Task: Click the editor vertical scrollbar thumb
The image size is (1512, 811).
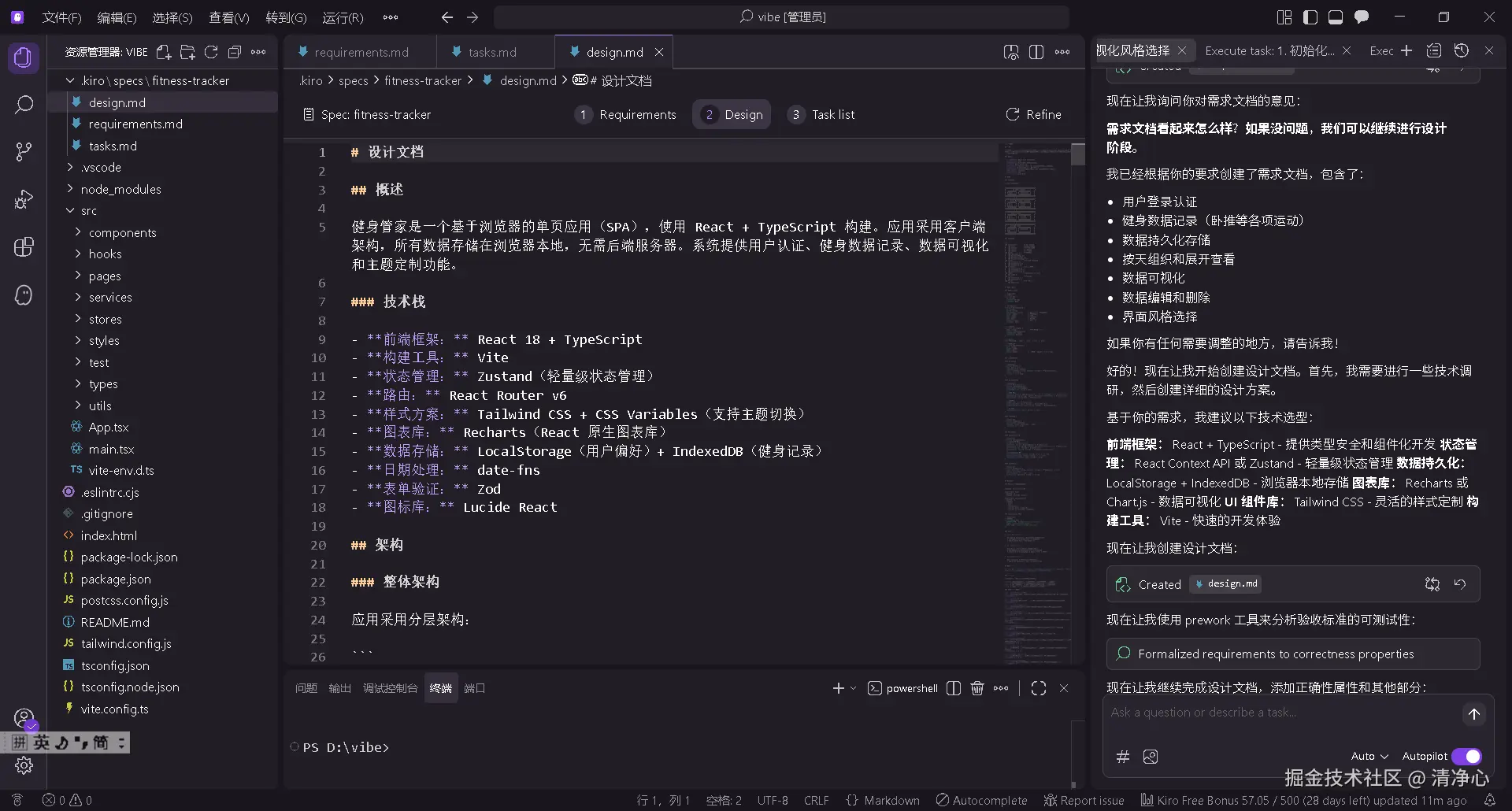Action: [1078, 154]
